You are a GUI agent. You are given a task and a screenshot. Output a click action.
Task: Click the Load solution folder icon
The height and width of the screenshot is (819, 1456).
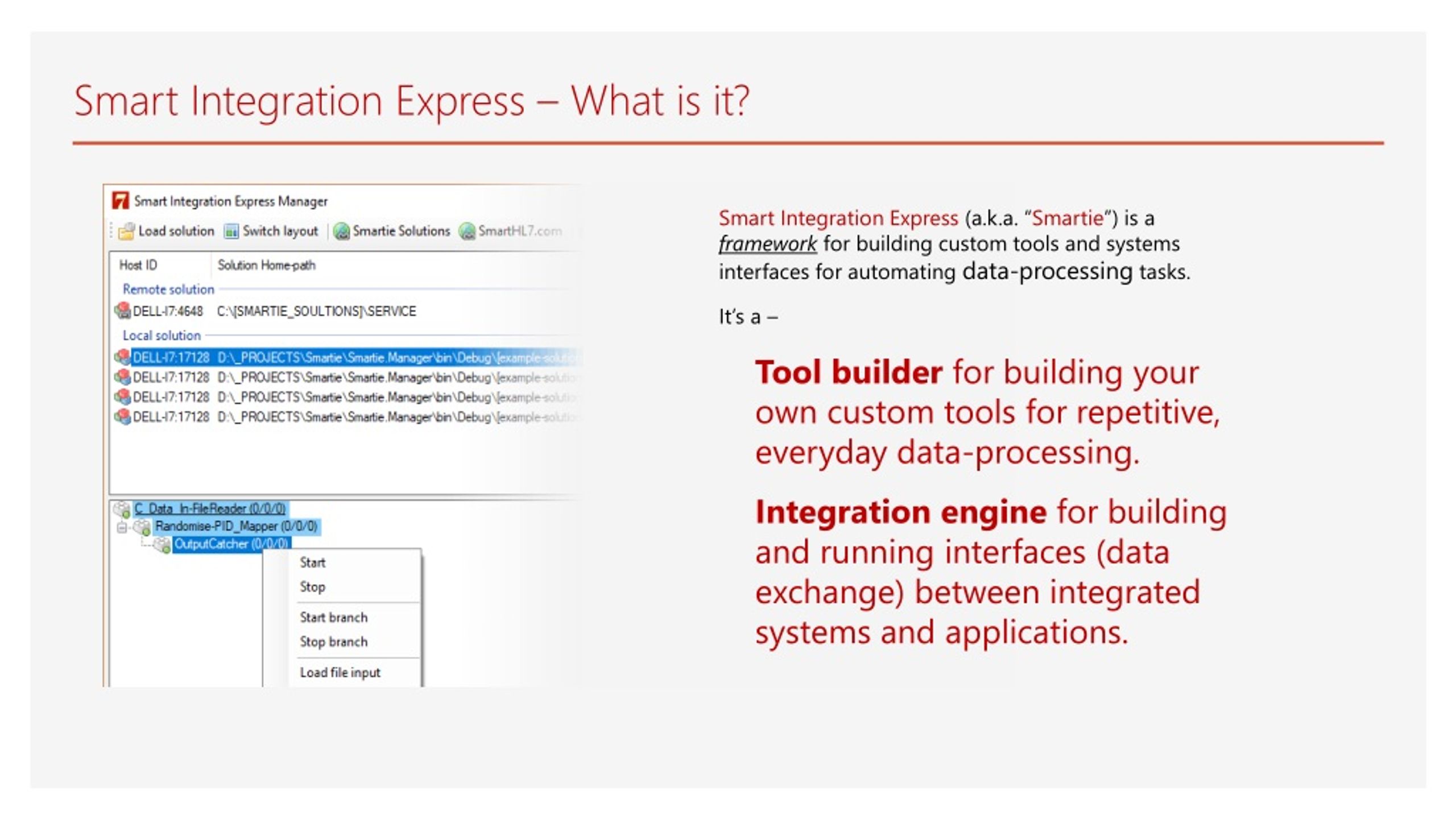point(126,231)
